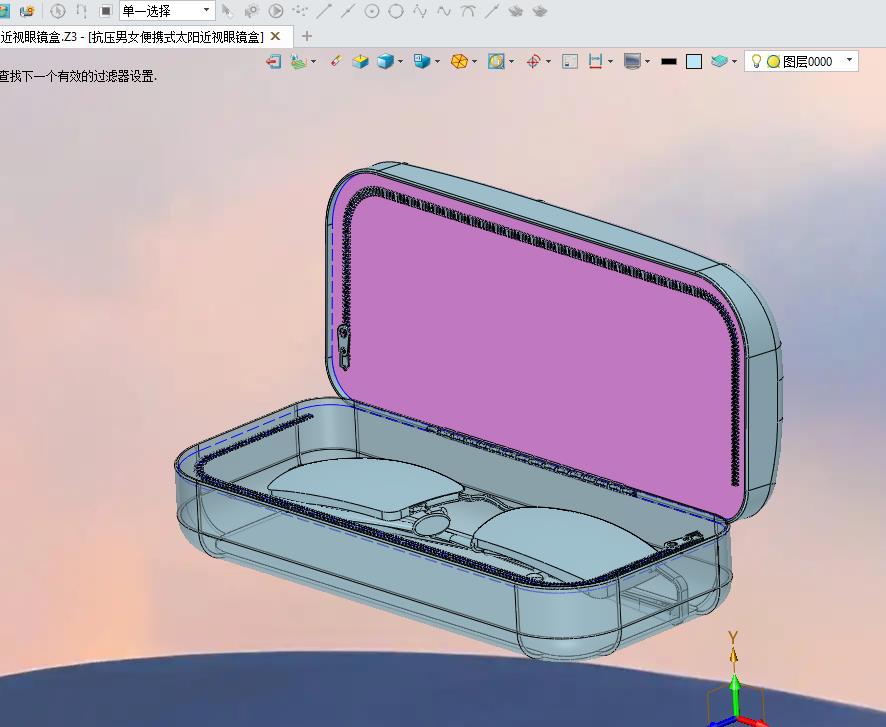The width and height of the screenshot is (886, 727).
Task: Click the teal layers stack icon
Action: tap(719, 61)
